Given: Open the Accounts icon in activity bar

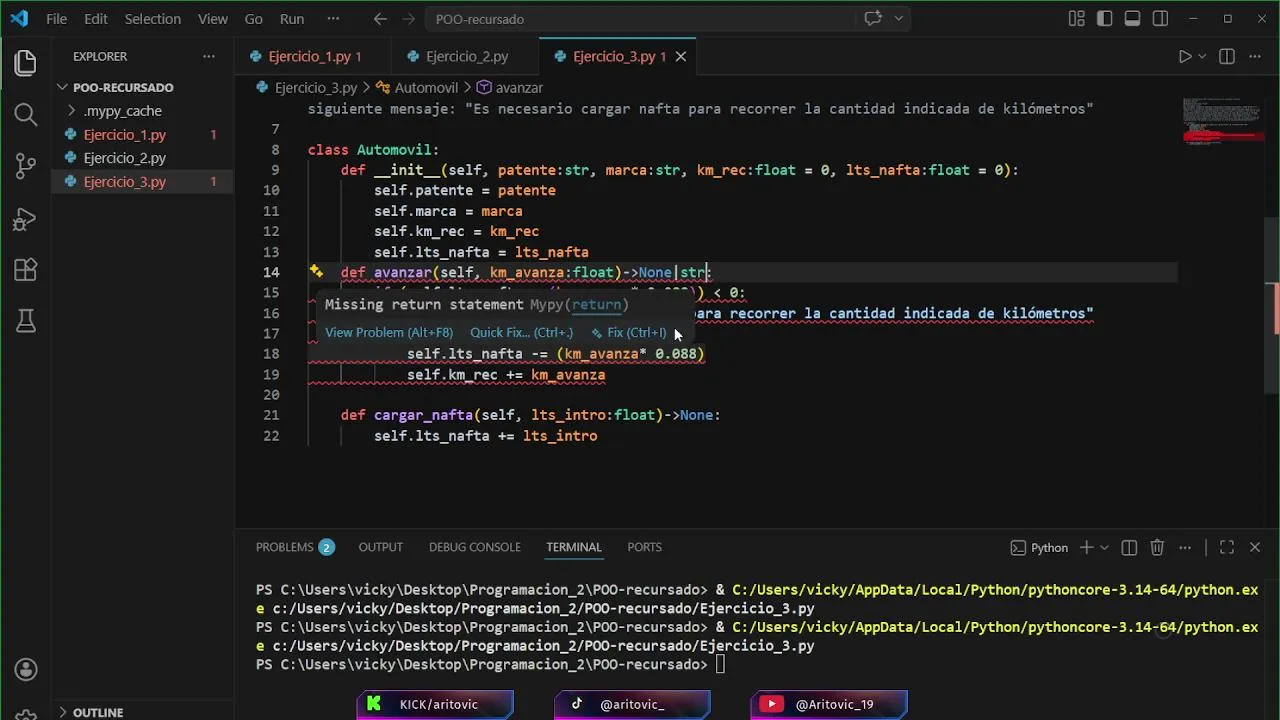Looking at the screenshot, I should (26, 669).
